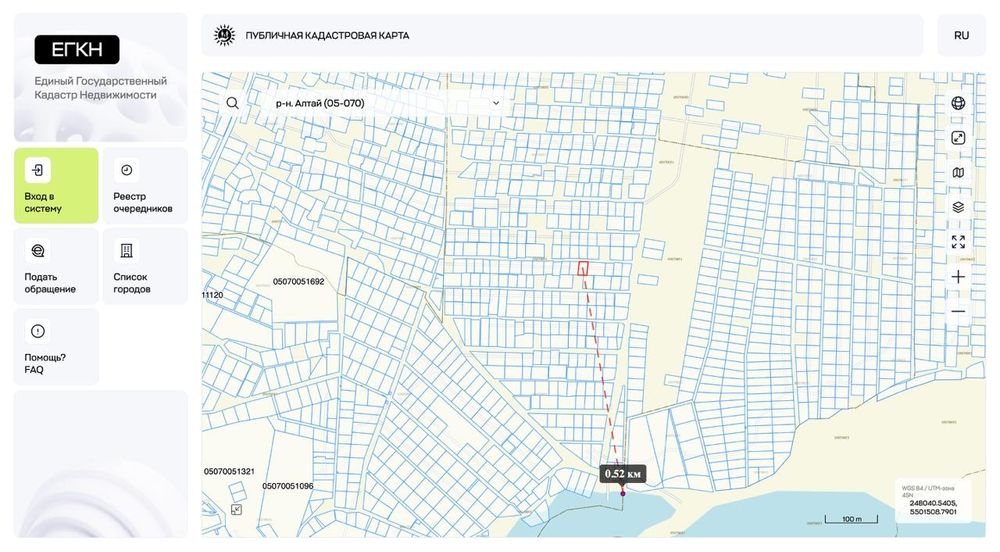Click the dropdown chevron next to district name
The image size is (1000, 552).
pyautogui.click(x=496, y=103)
